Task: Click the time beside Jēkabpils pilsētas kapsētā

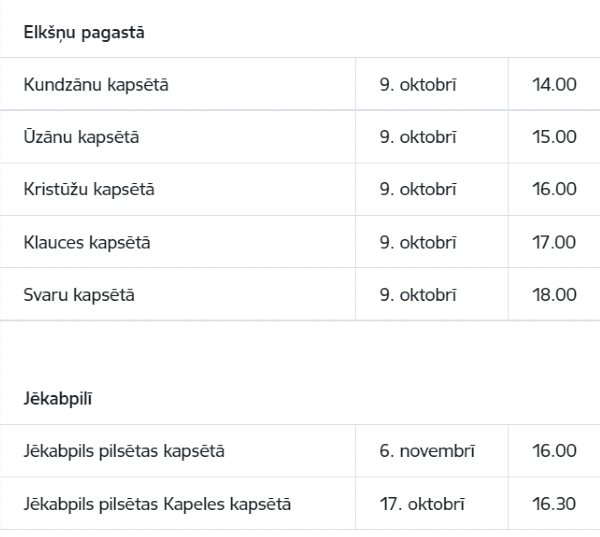Action: (554, 450)
